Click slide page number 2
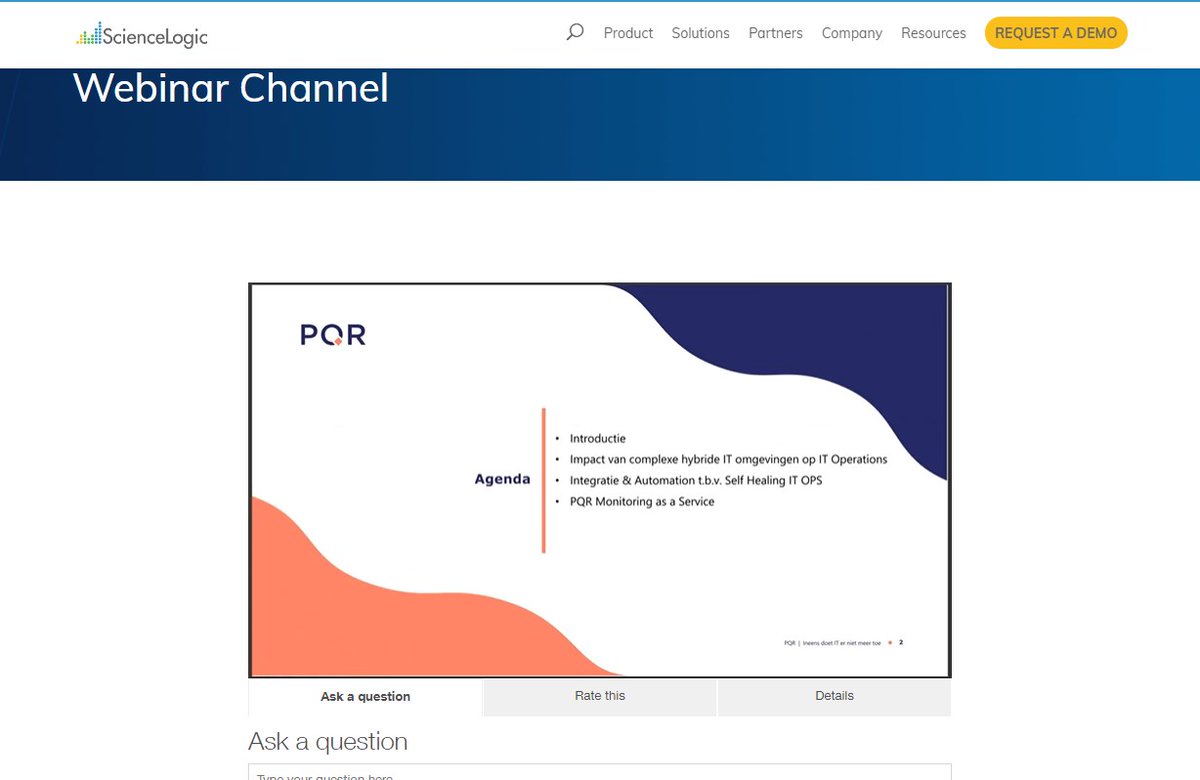Viewport: 1200px width, 780px height. click(x=901, y=643)
